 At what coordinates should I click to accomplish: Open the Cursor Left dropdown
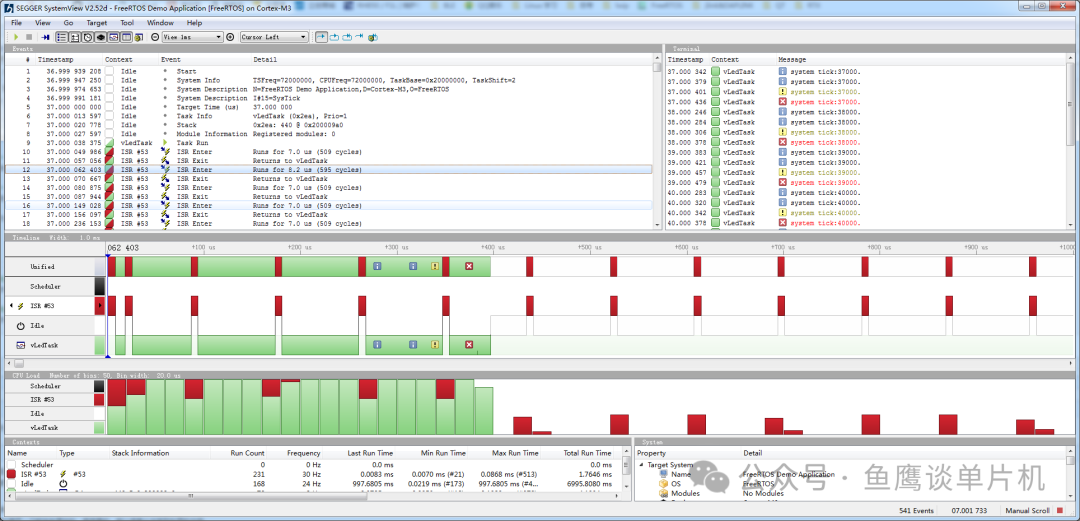[274, 37]
